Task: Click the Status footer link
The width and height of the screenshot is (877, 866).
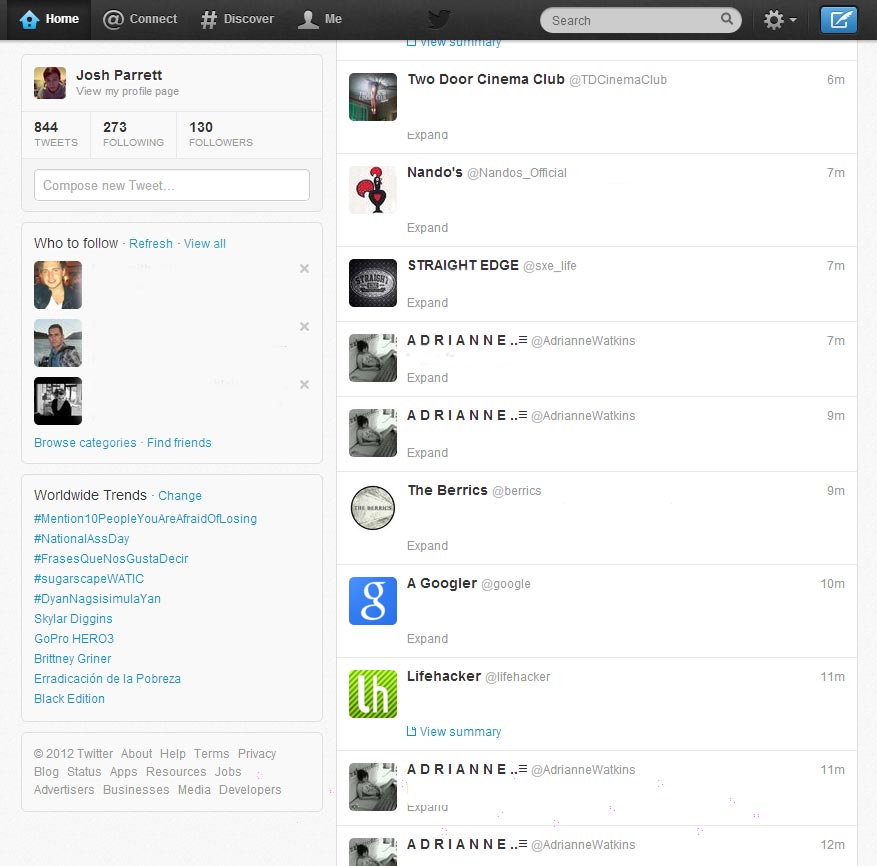Action: point(84,771)
